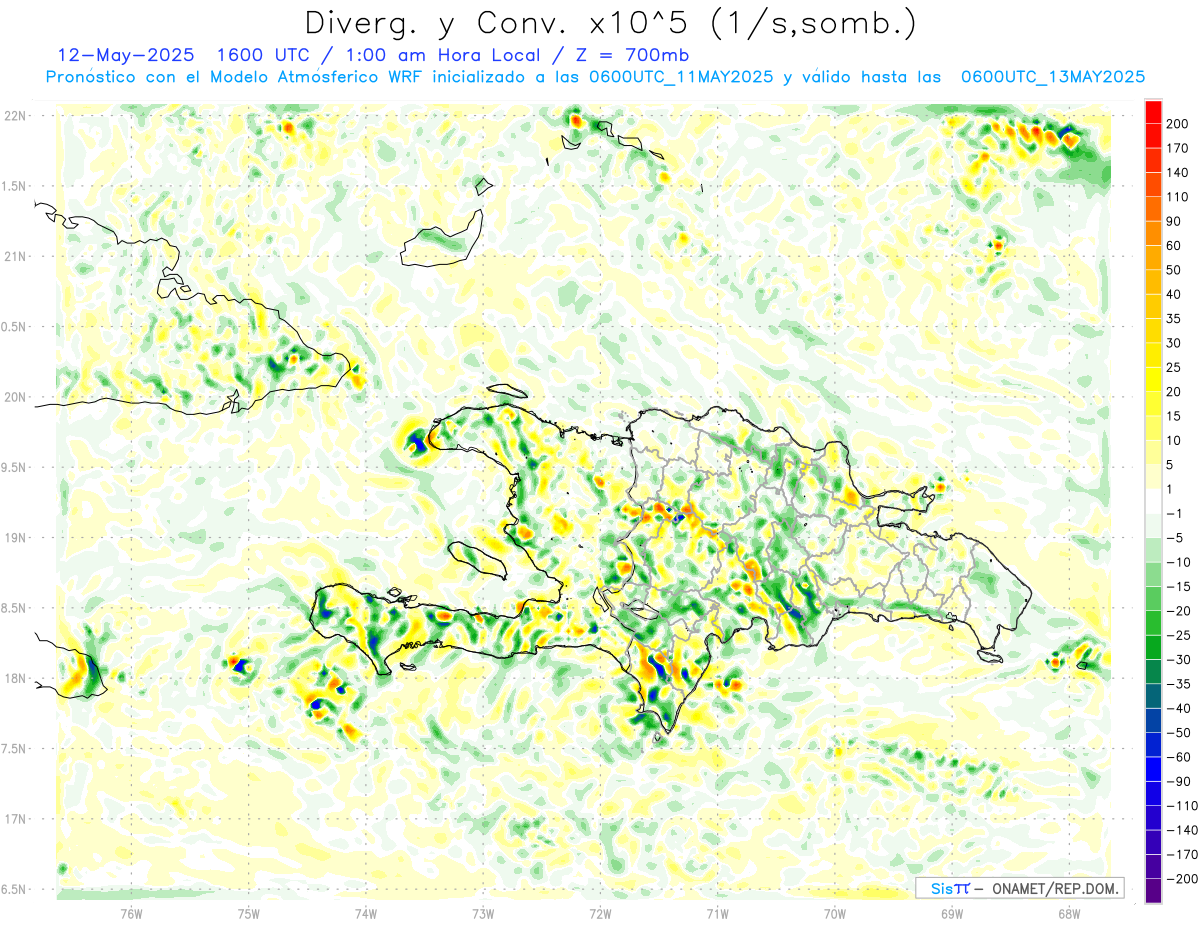Click the positive '35' colorbar label
This screenshot has height=927, width=1200.
[x=1174, y=319]
